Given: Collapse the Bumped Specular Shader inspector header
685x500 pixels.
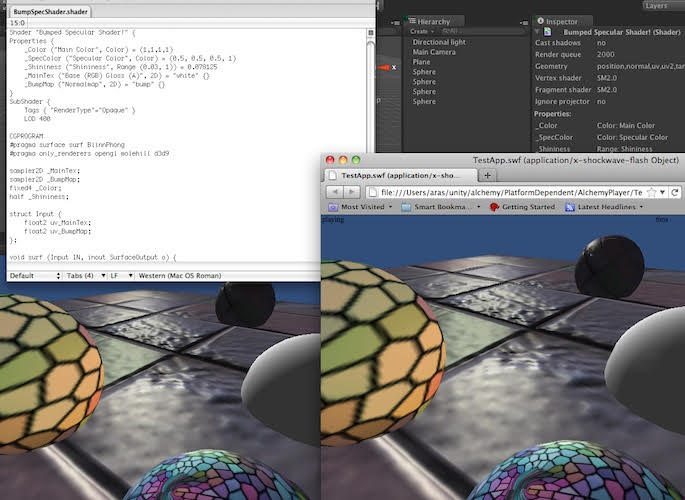Looking at the screenshot, I should 539,31.
